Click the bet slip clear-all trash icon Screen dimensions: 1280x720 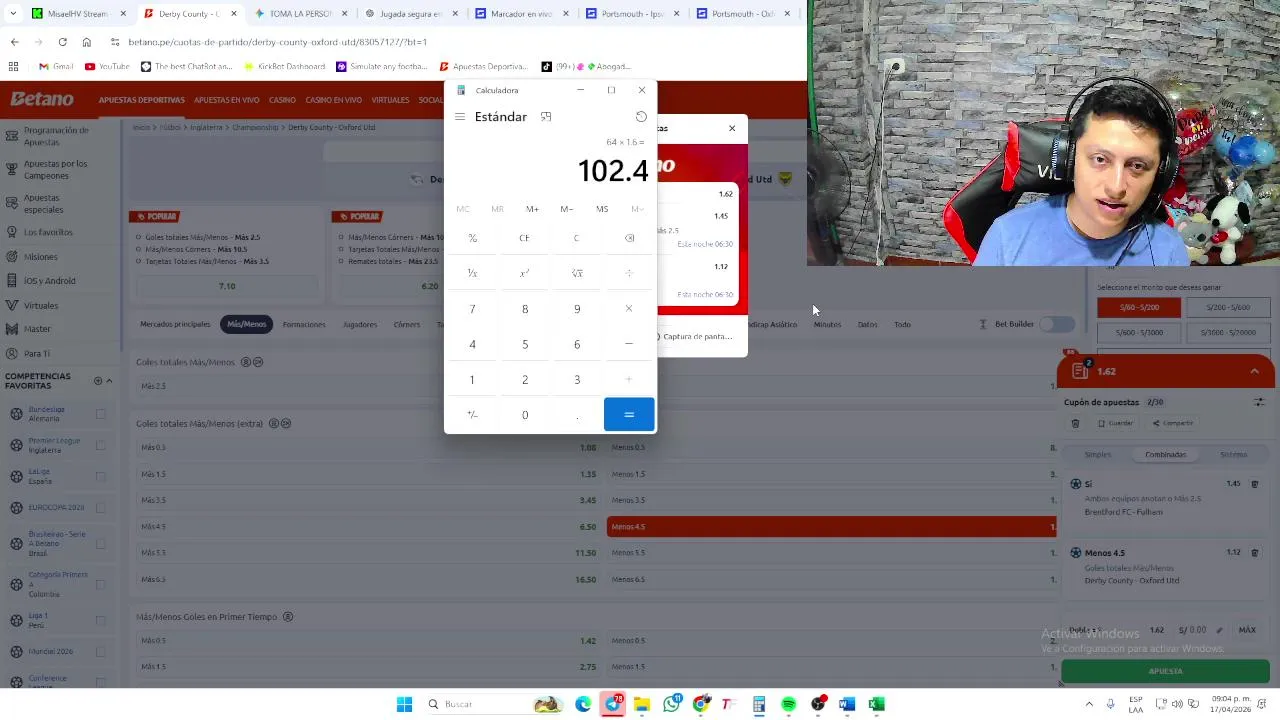[x=1075, y=423]
